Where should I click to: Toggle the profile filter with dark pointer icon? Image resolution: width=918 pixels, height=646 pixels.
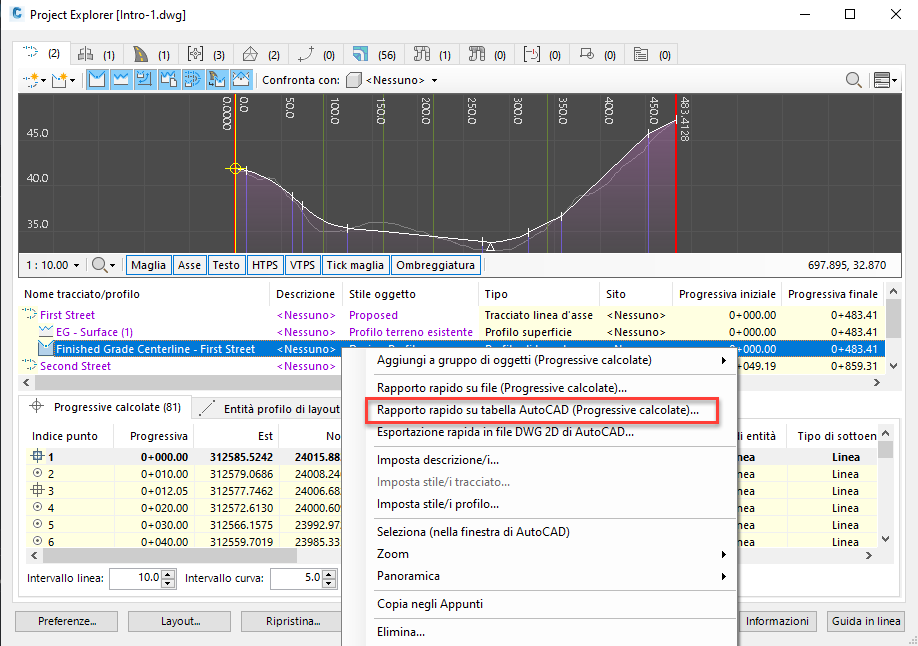click(x=217, y=80)
